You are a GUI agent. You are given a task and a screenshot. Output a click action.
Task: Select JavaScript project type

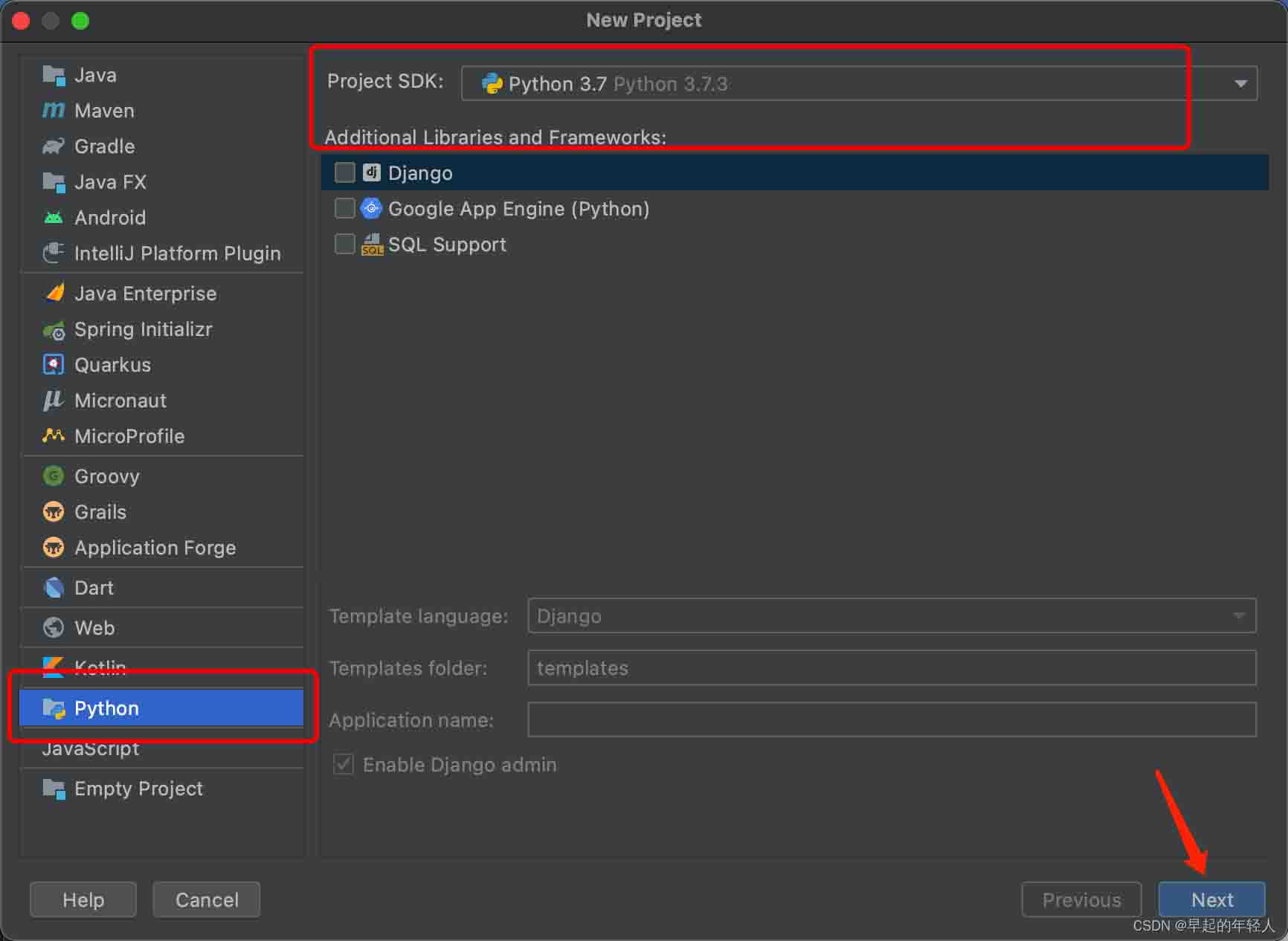coord(91,748)
